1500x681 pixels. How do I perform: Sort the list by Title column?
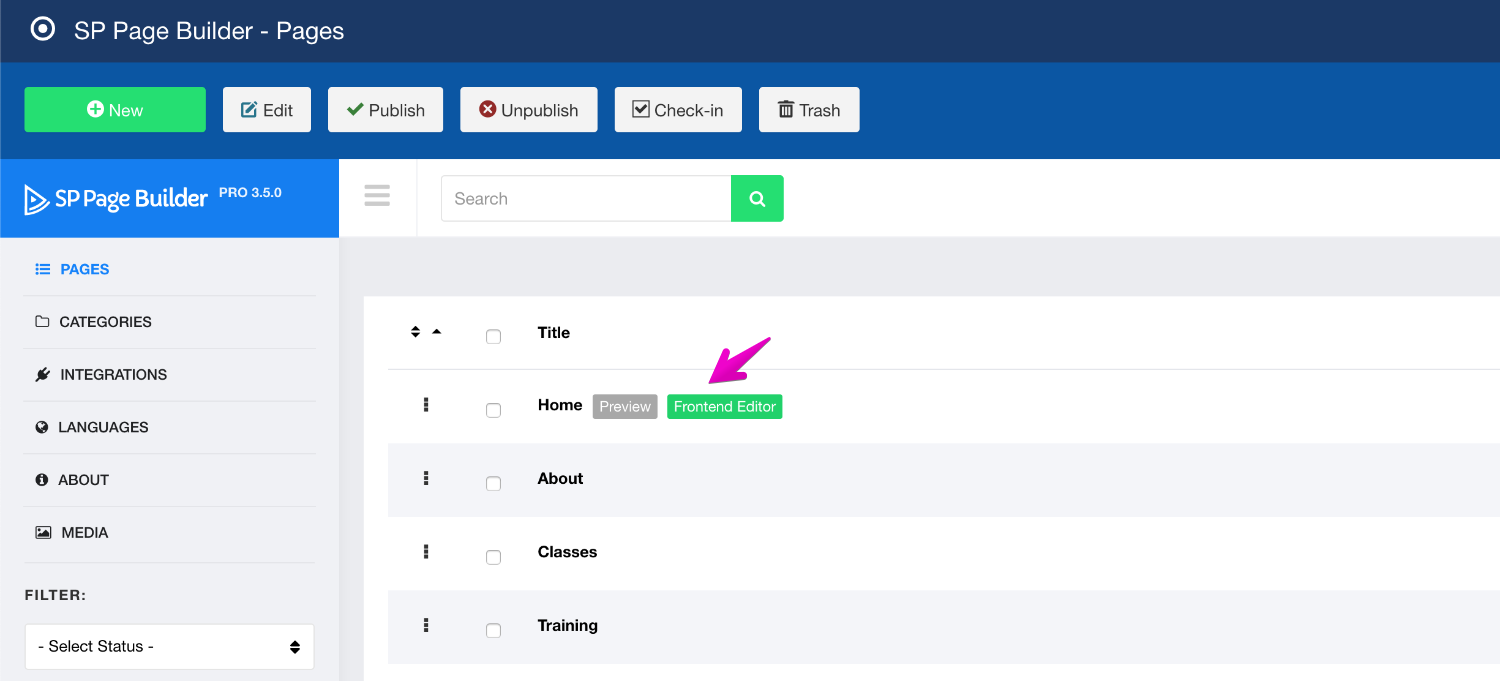tap(554, 333)
